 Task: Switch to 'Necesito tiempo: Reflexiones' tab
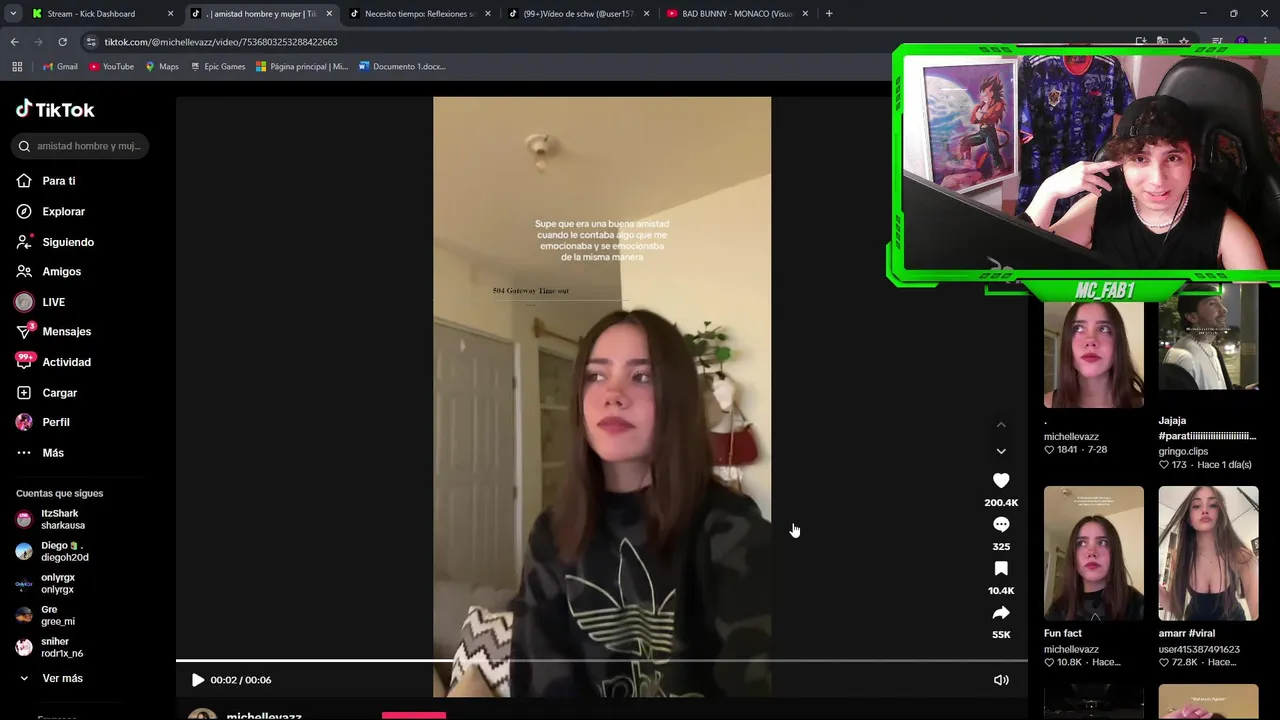point(420,14)
